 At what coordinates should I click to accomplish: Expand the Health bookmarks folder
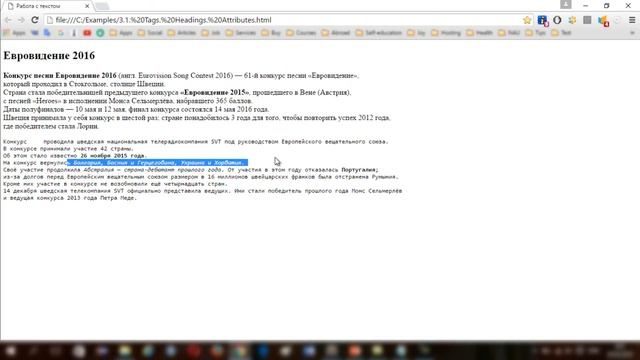(x=479, y=33)
